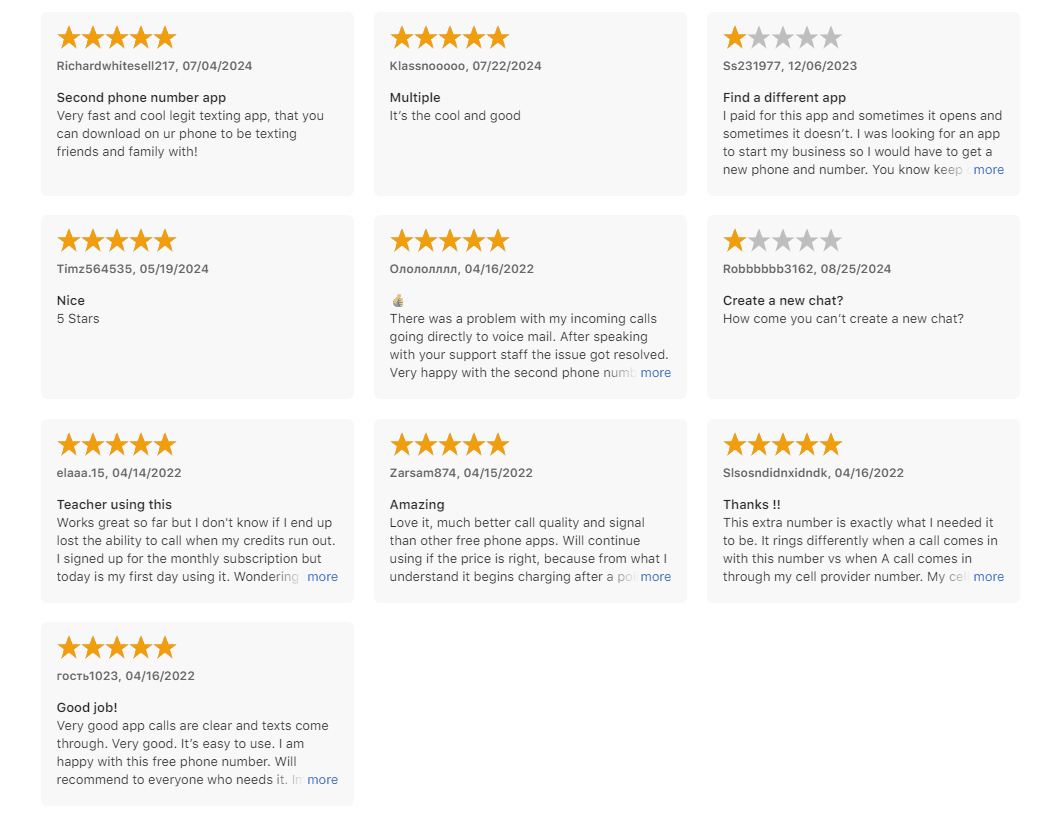Click the star rating on гость1023's review
Image resolution: width=1056 pixels, height=817 pixels.
point(117,647)
